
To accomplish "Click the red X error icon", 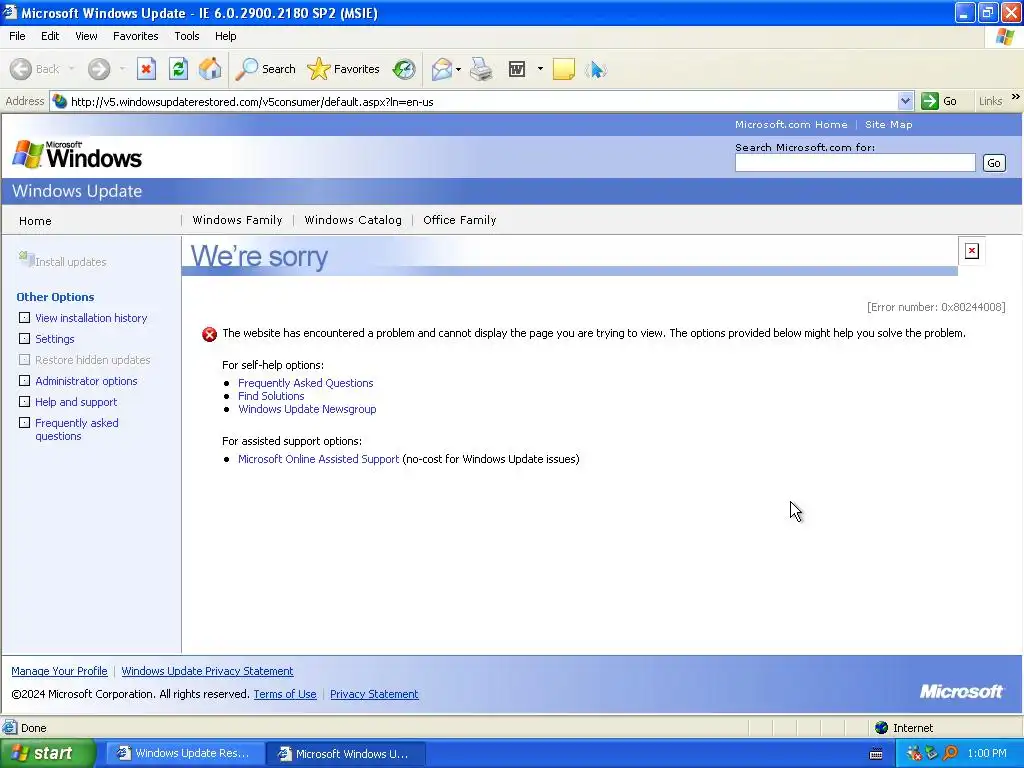I will (210, 334).
